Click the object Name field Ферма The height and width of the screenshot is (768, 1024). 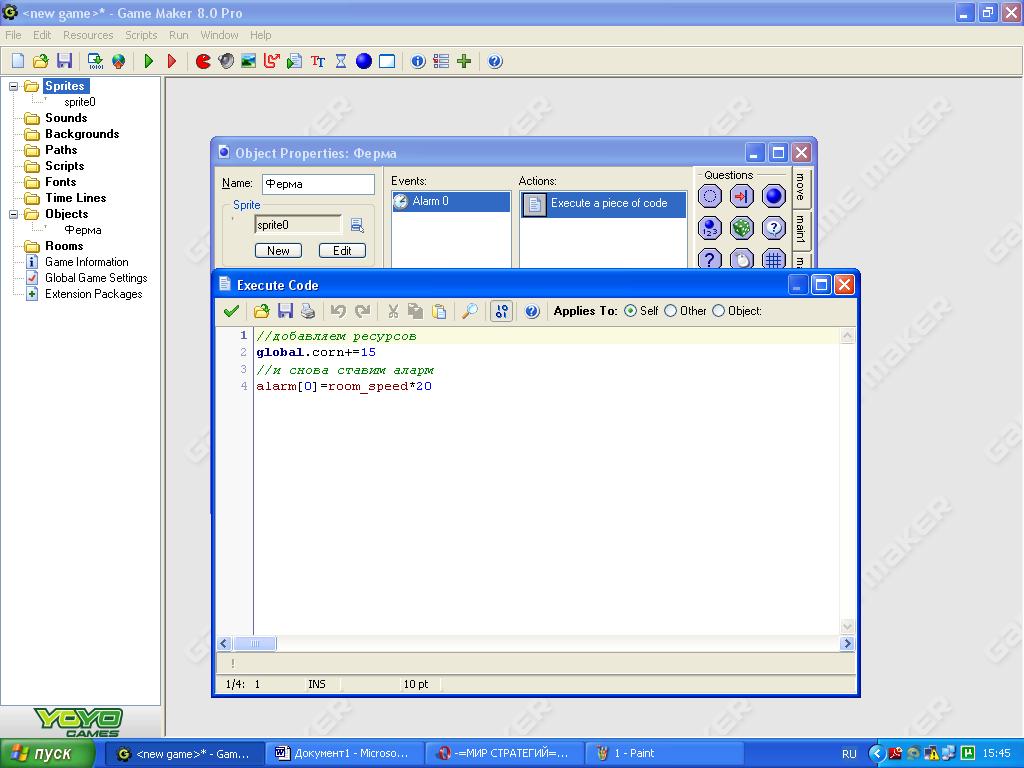318,184
